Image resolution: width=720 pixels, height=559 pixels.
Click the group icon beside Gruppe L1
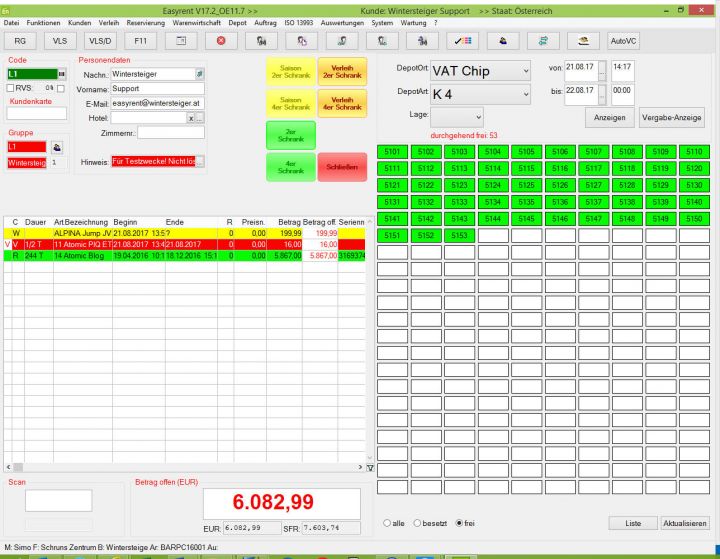click(x=57, y=147)
